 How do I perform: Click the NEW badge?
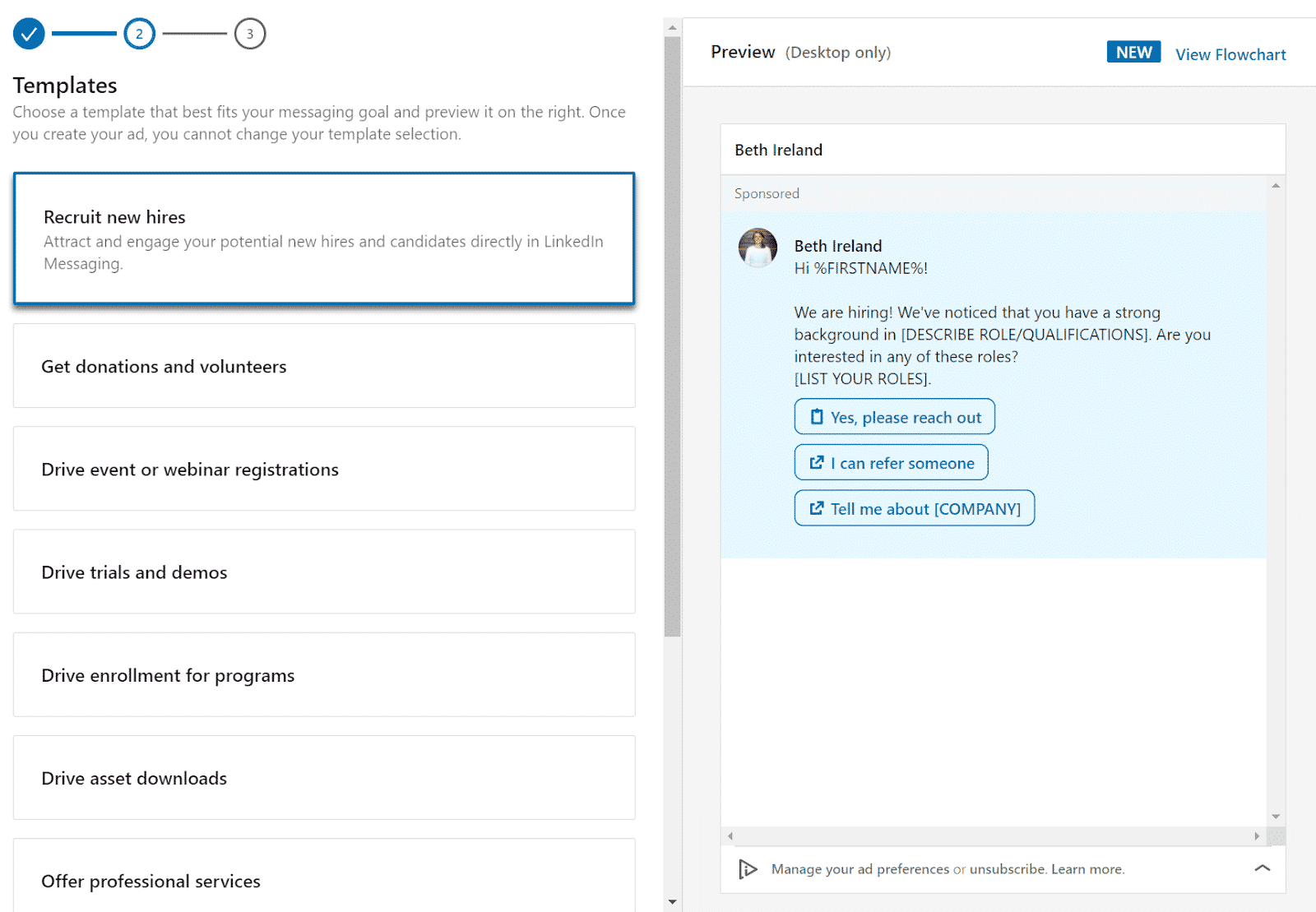[1133, 52]
